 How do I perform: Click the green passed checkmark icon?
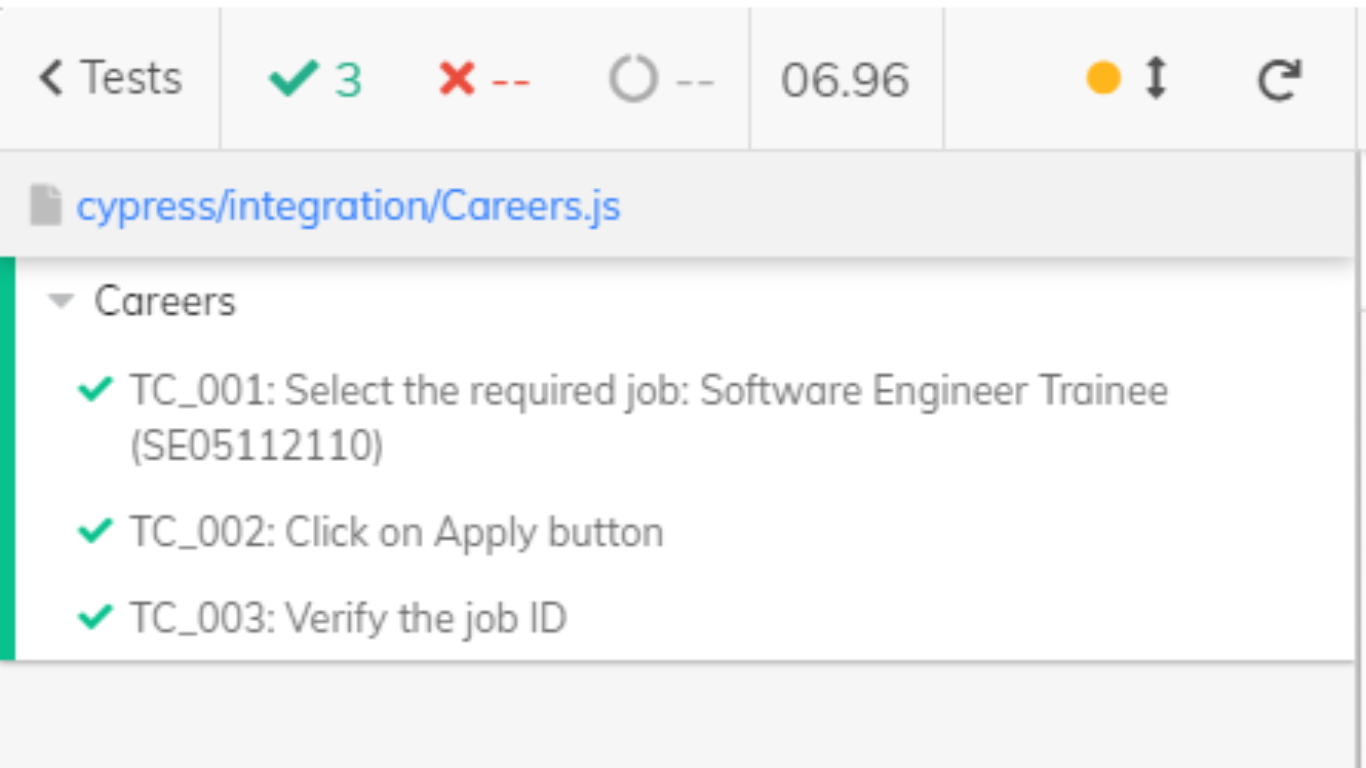(293, 78)
